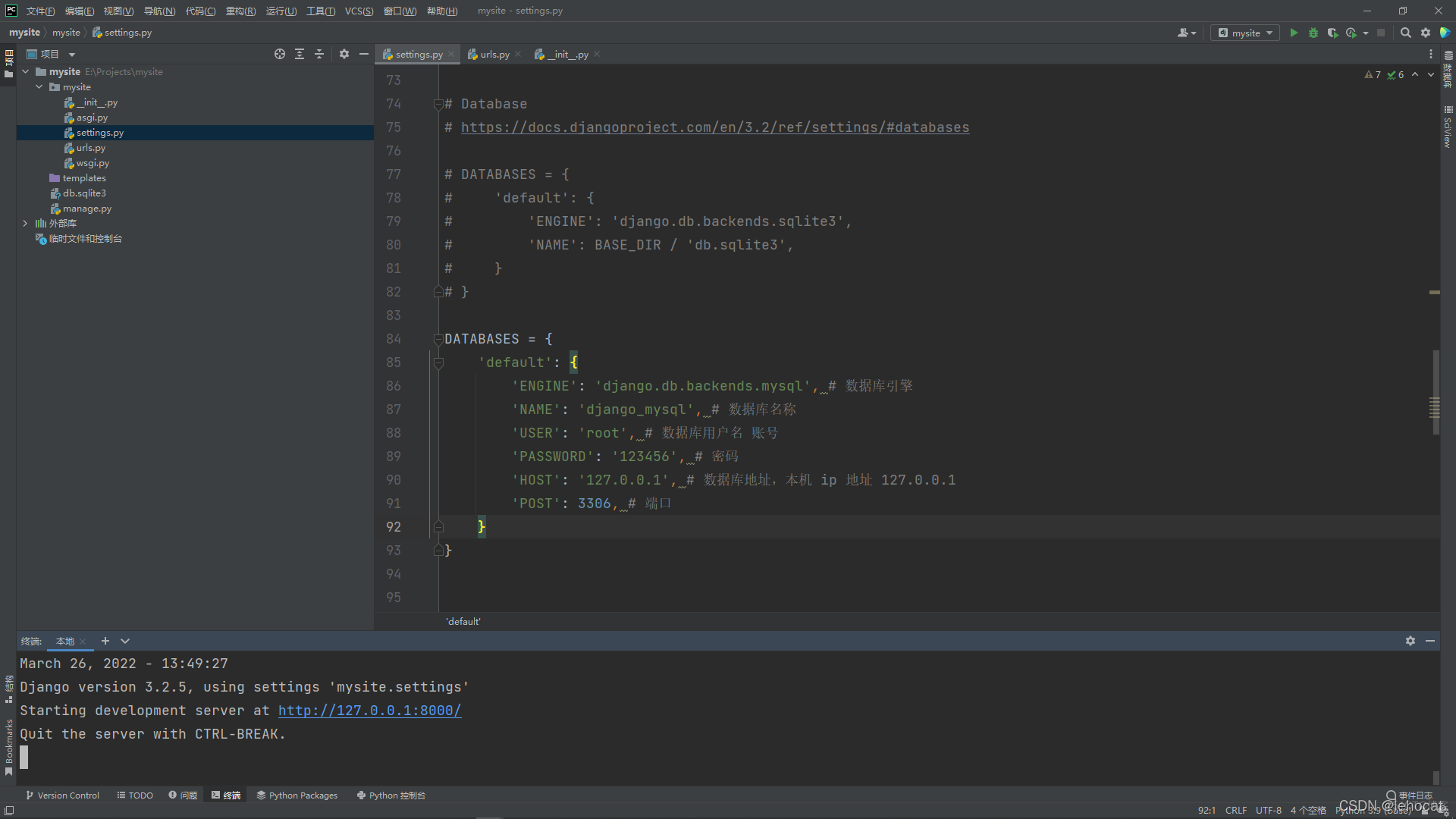Screen dimensions: 1456x819
Task: Fold the DATABASES block at line 84
Action: coord(438,339)
